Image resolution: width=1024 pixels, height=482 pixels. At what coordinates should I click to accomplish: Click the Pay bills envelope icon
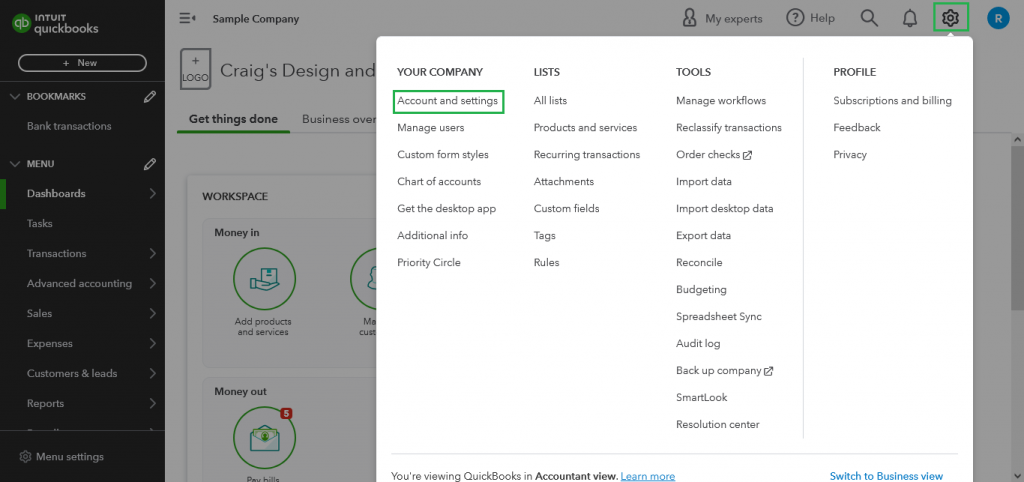(264, 438)
